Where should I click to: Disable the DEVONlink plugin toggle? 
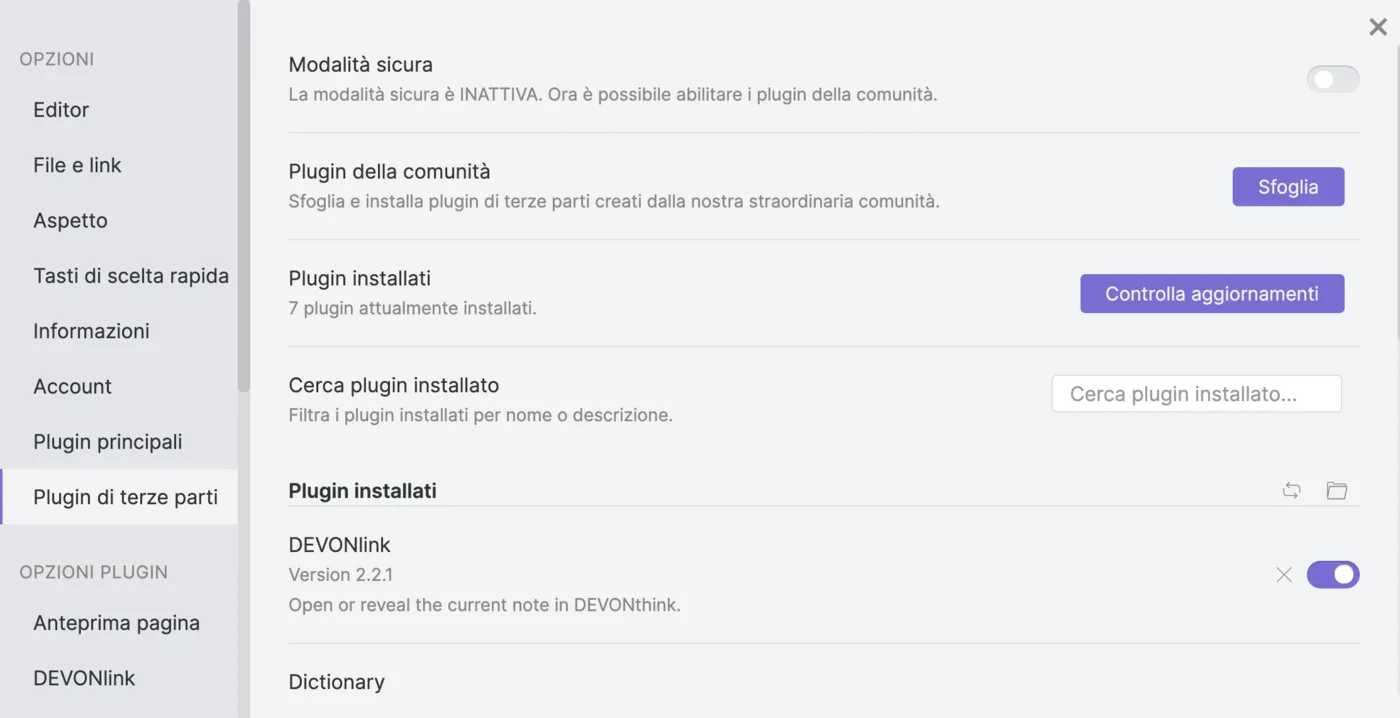[x=1333, y=574]
